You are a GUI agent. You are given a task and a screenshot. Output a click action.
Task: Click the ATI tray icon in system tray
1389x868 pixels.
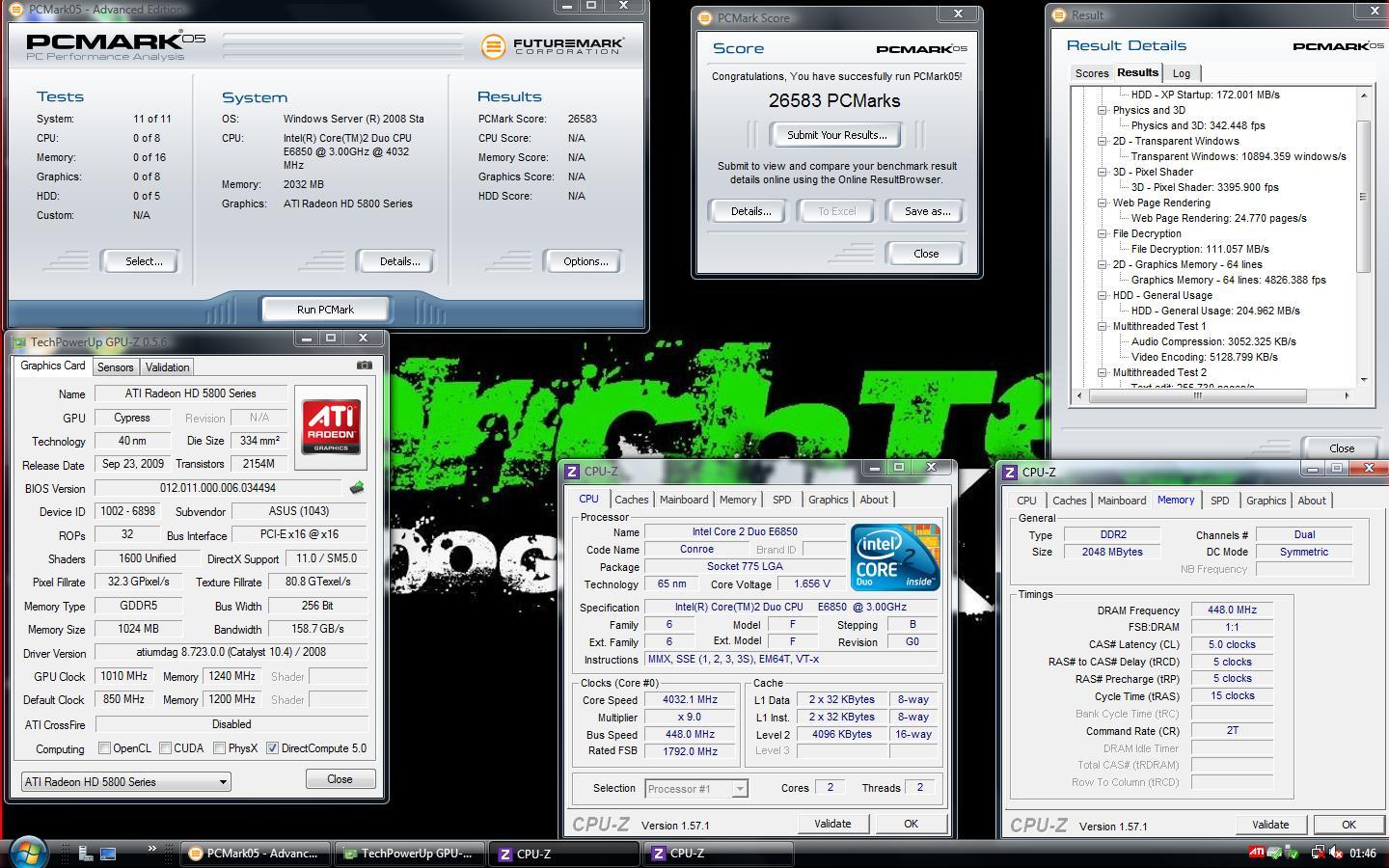coord(1256,853)
